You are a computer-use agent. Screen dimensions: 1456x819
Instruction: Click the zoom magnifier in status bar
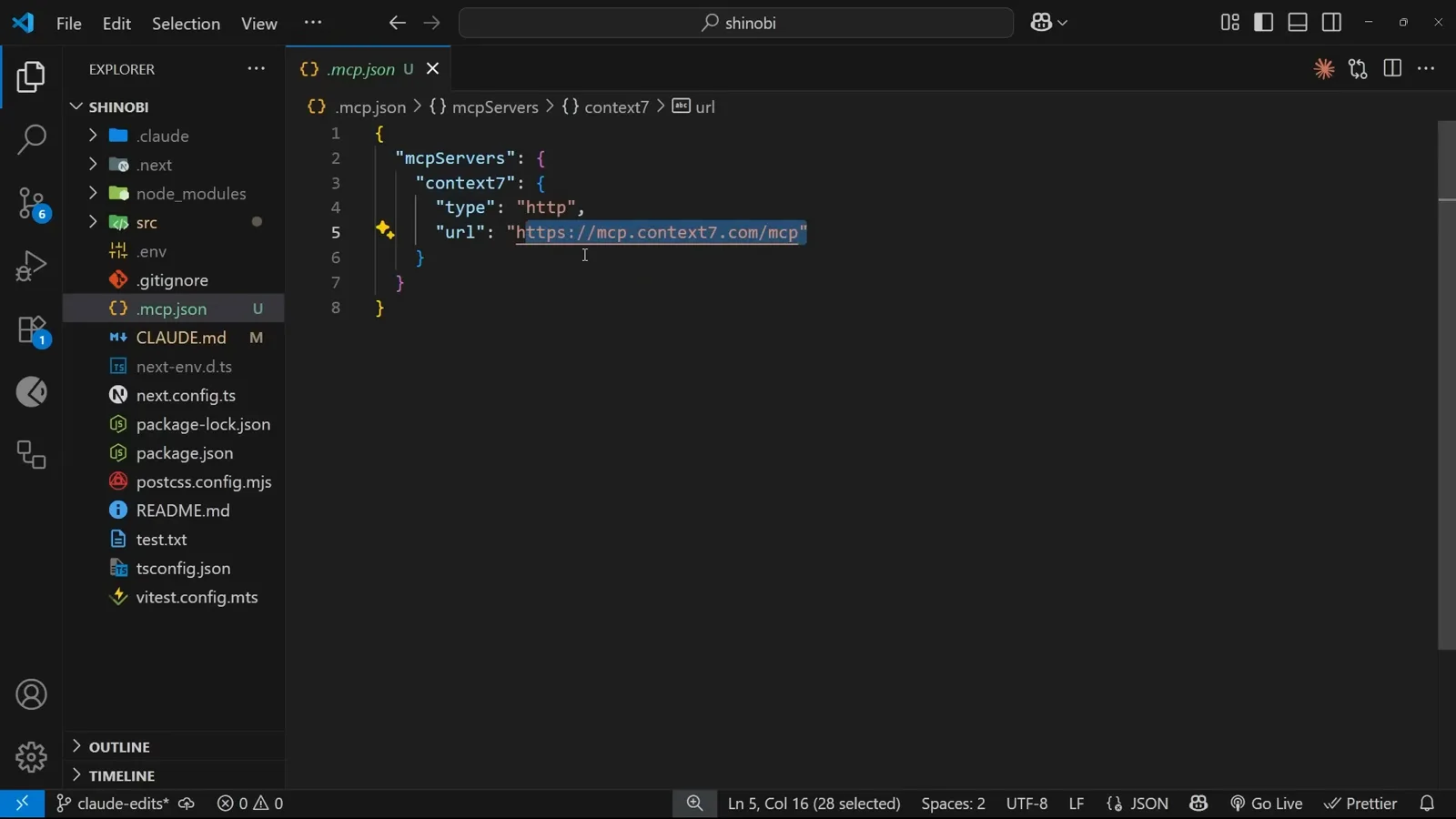tap(694, 804)
